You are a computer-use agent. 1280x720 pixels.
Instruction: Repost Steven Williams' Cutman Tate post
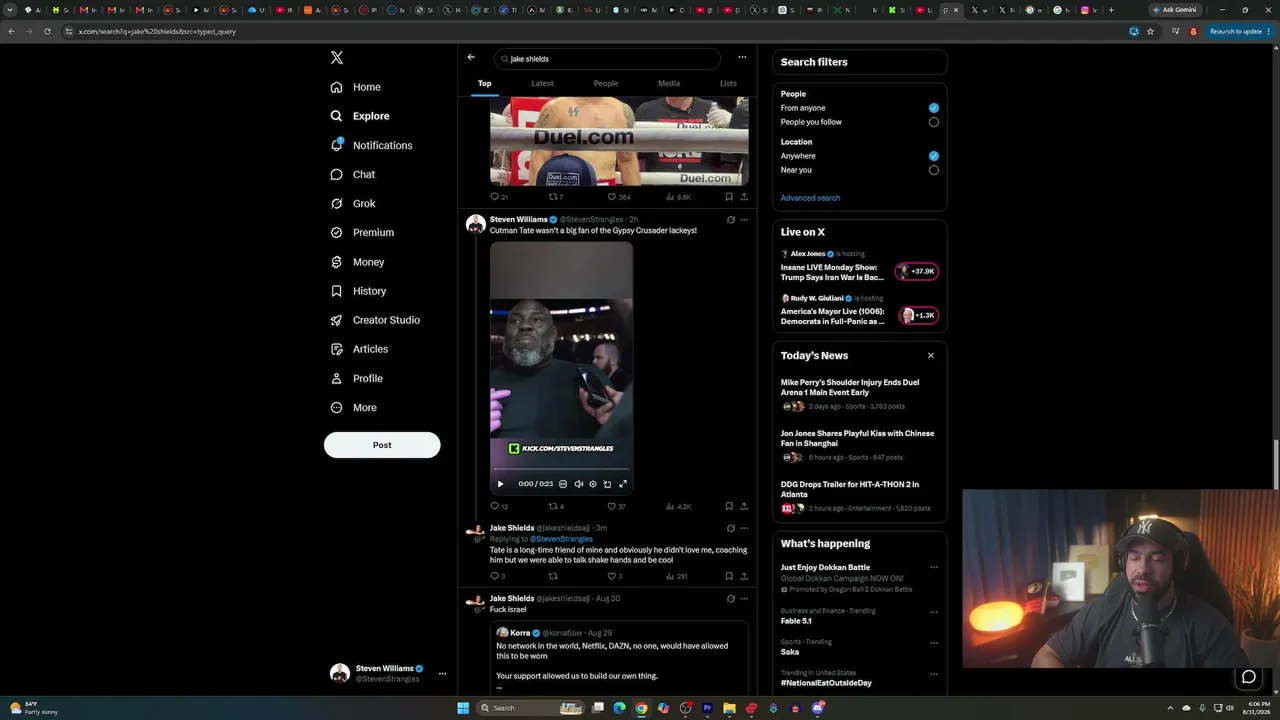(x=556, y=506)
